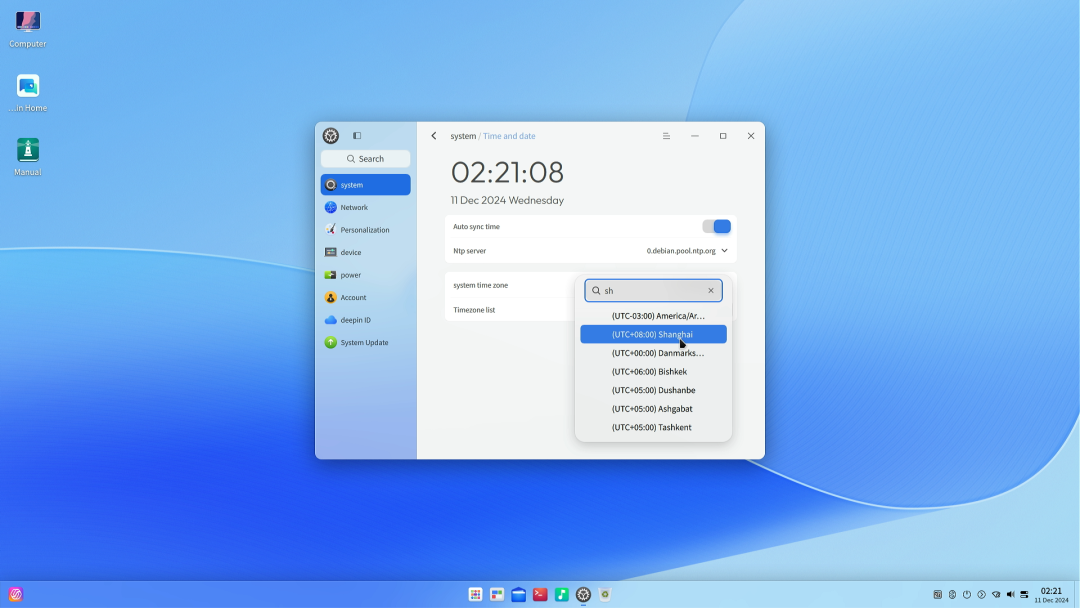The height and width of the screenshot is (608, 1080).
Task: Click the system breadcrumb link
Action: (x=463, y=136)
